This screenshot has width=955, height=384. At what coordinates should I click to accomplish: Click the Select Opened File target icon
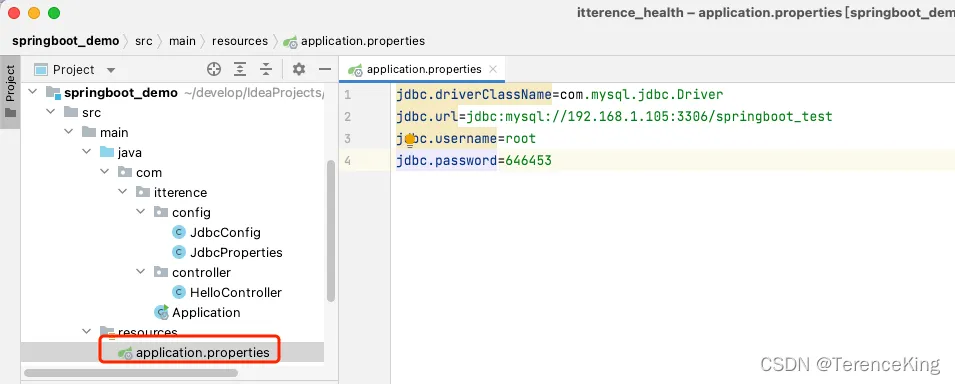pyautogui.click(x=214, y=69)
